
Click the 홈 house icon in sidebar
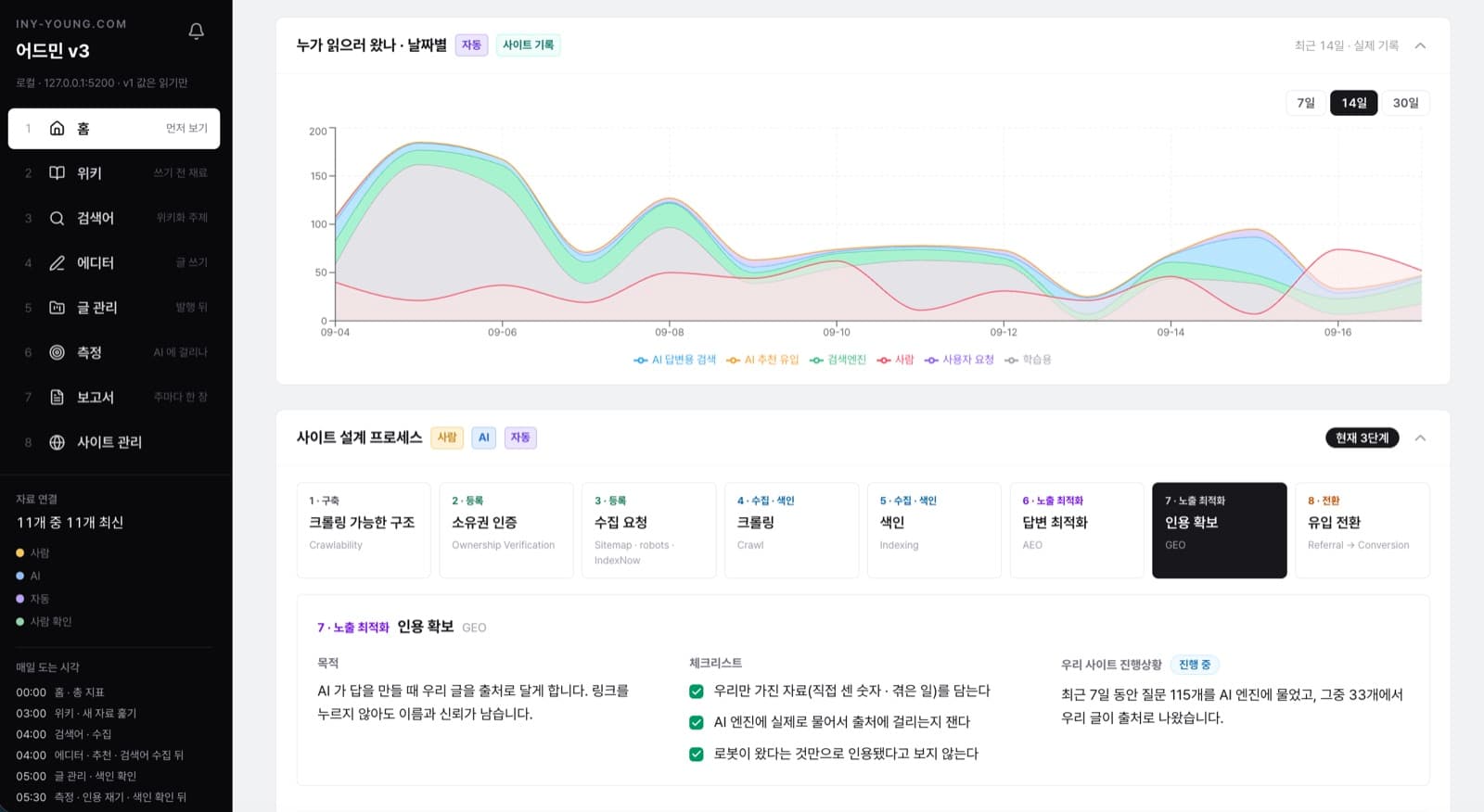pyautogui.click(x=57, y=128)
